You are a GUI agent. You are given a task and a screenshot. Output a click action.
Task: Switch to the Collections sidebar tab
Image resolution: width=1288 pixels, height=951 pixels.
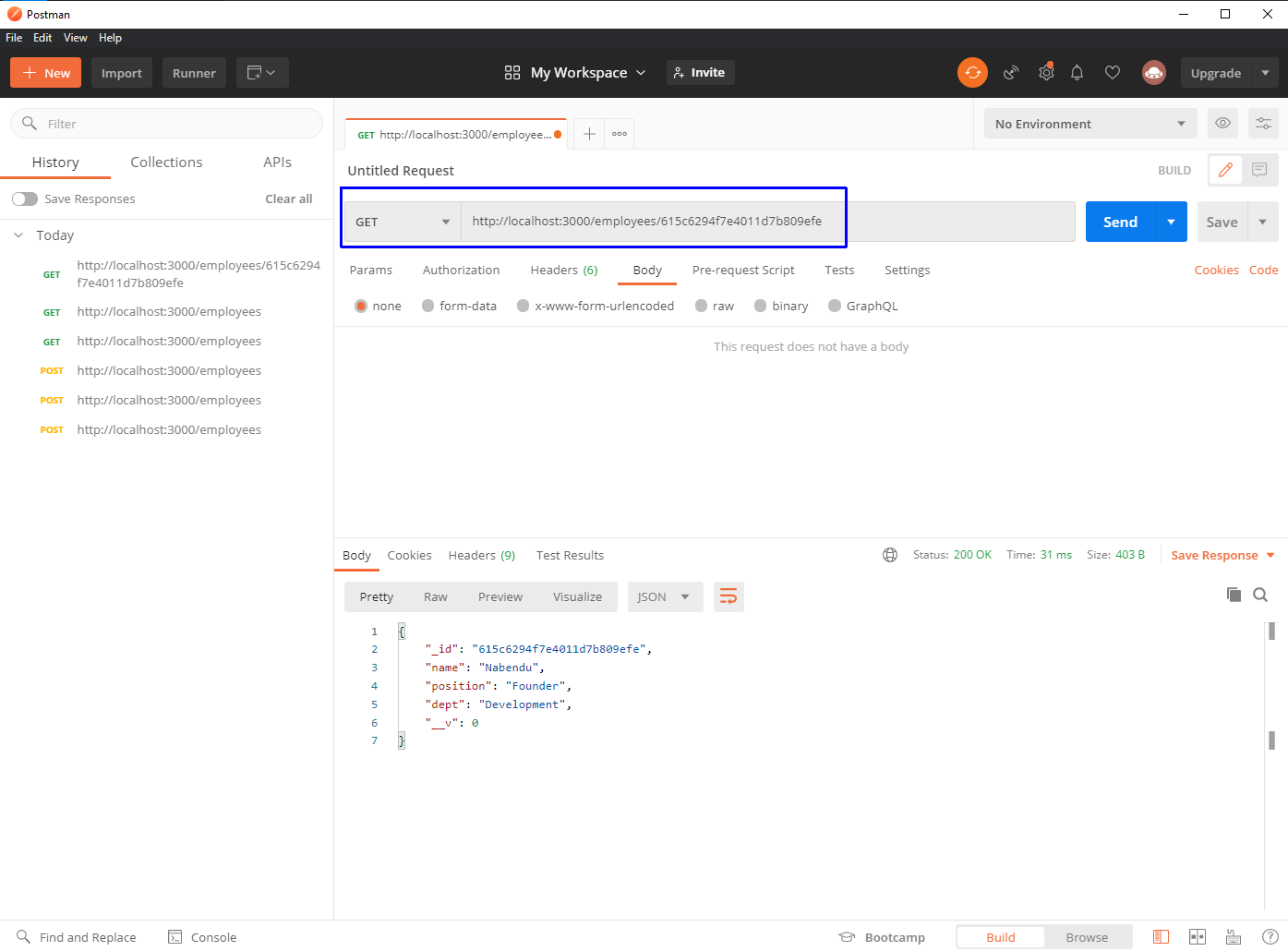(166, 163)
